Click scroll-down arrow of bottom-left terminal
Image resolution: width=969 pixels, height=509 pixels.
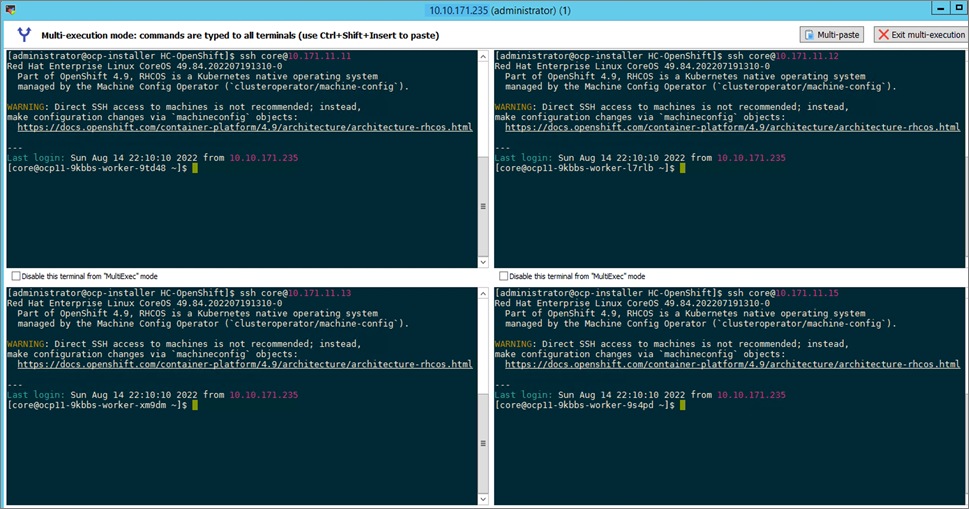tap(483, 499)
